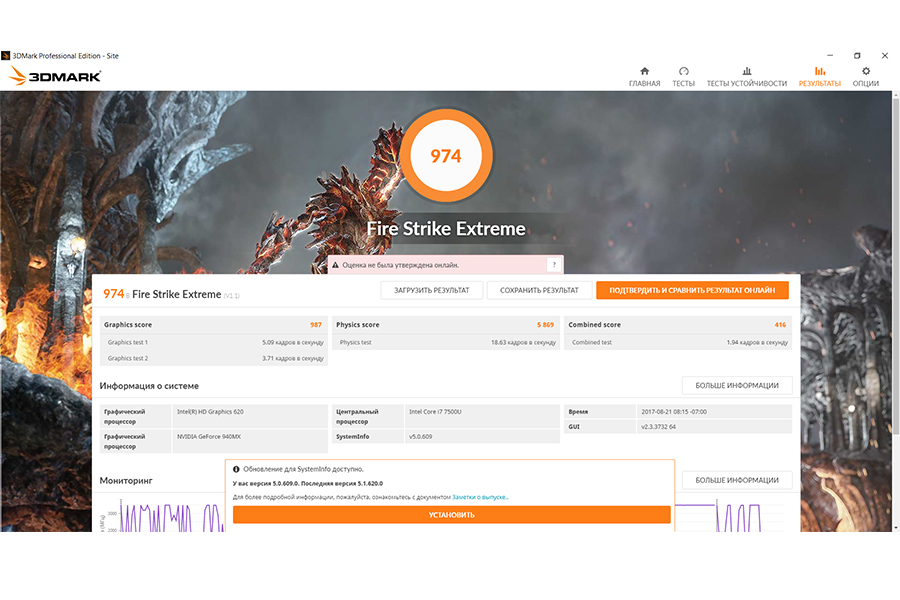Viewport: 900px width, 600px height.
Task: Click the 3DMark logo
Action: 55,76
